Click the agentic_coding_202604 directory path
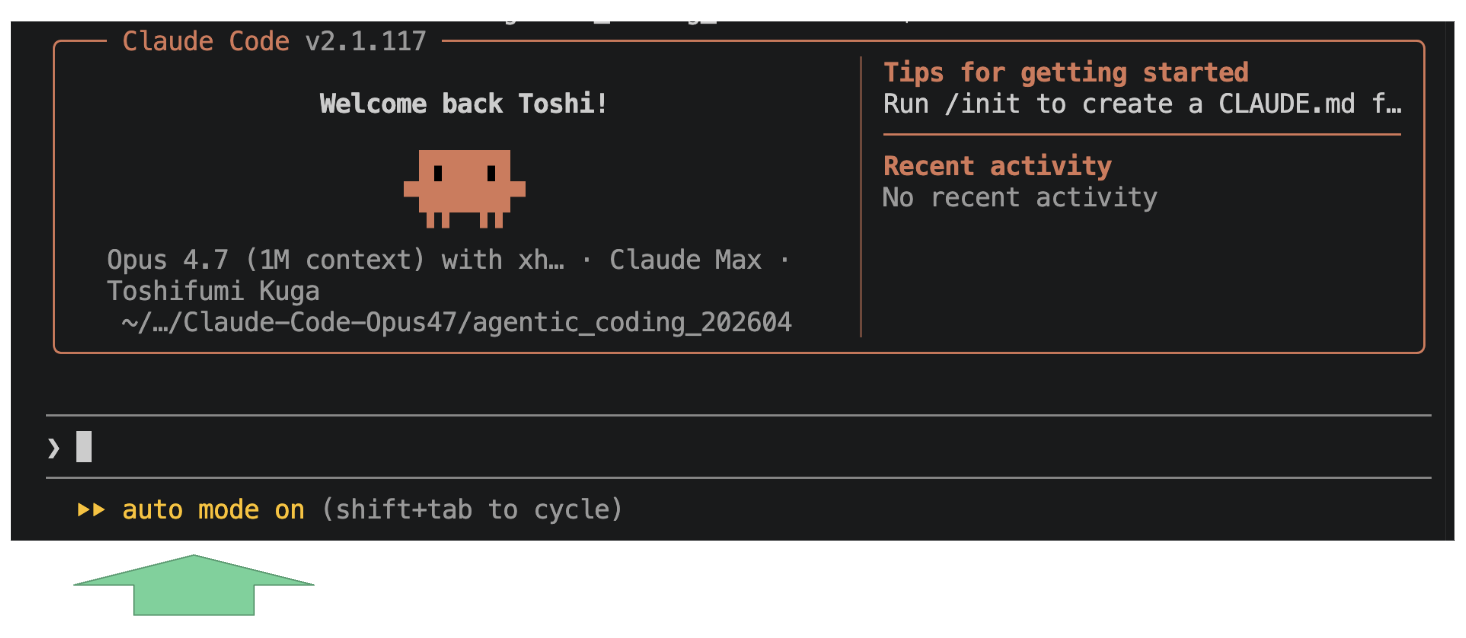This screenshot has height=638, width=1466. pyautogui.click(x=456, y=323)
